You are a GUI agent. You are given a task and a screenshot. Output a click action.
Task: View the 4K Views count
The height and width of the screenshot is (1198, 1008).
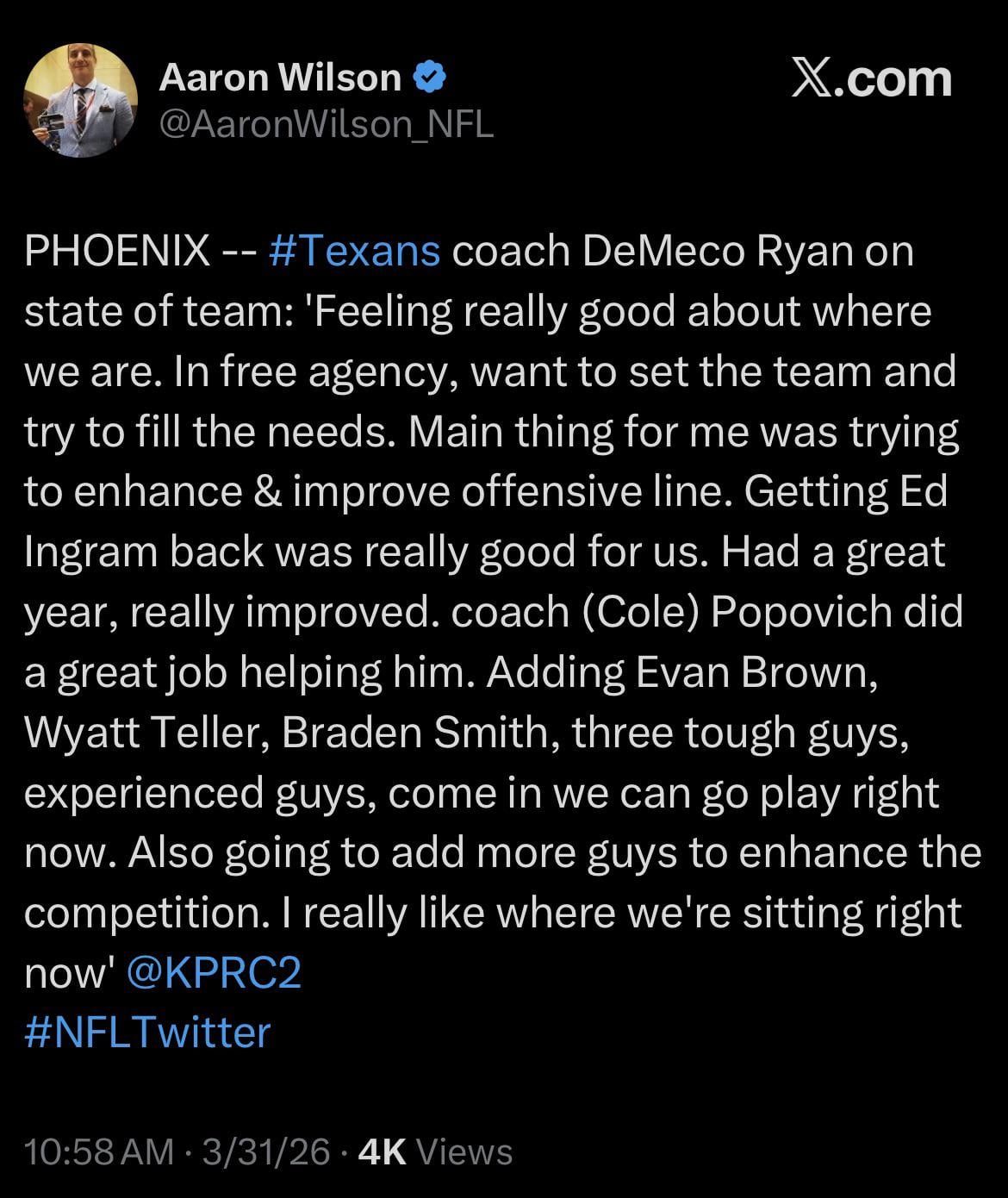coord(434,1151)
